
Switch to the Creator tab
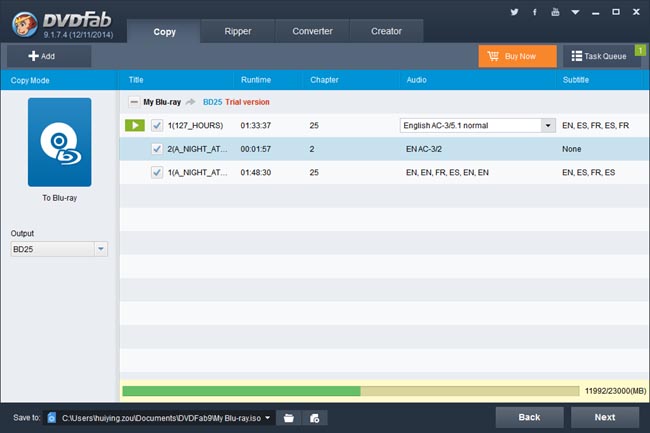tap(386, 31)
